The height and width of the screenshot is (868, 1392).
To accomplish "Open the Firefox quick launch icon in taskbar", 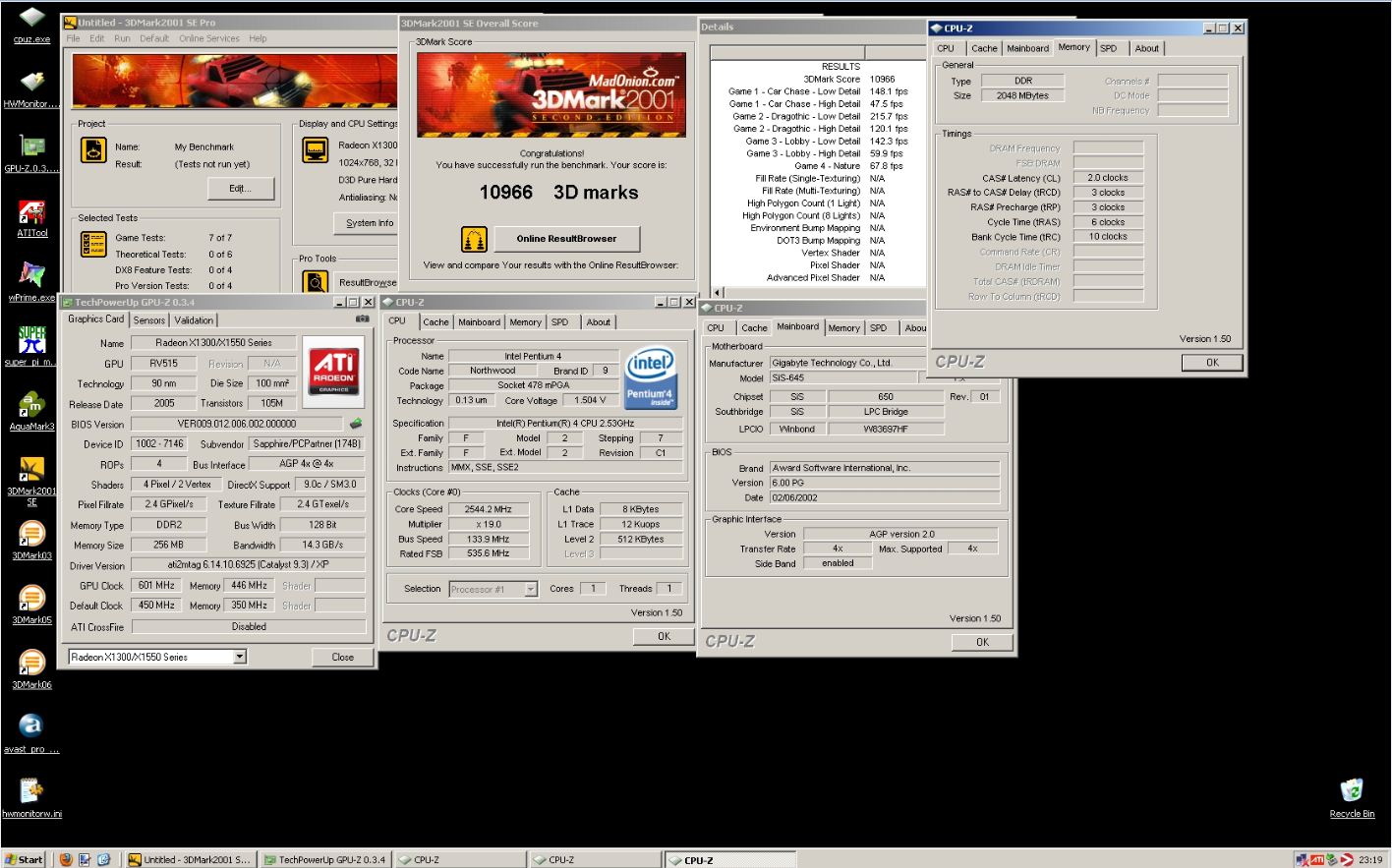I will click(66, 859).
